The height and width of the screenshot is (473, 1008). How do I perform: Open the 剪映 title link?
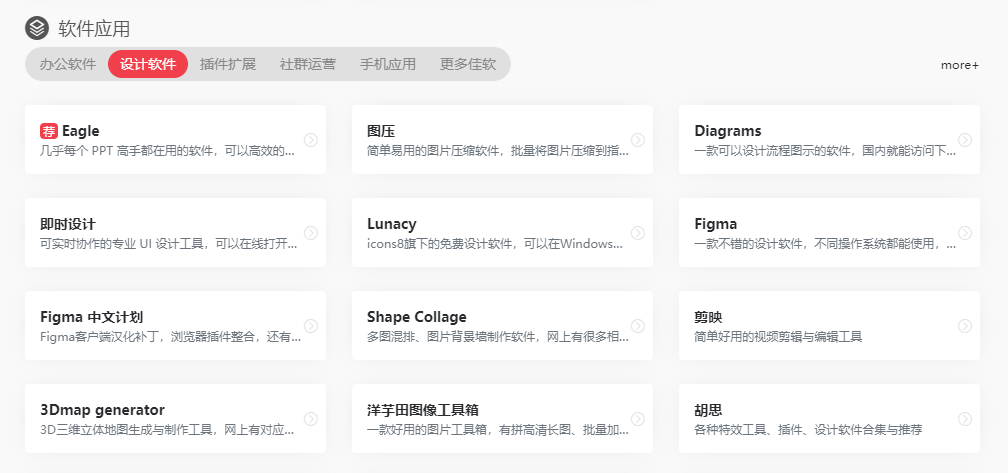coord(708,317)
